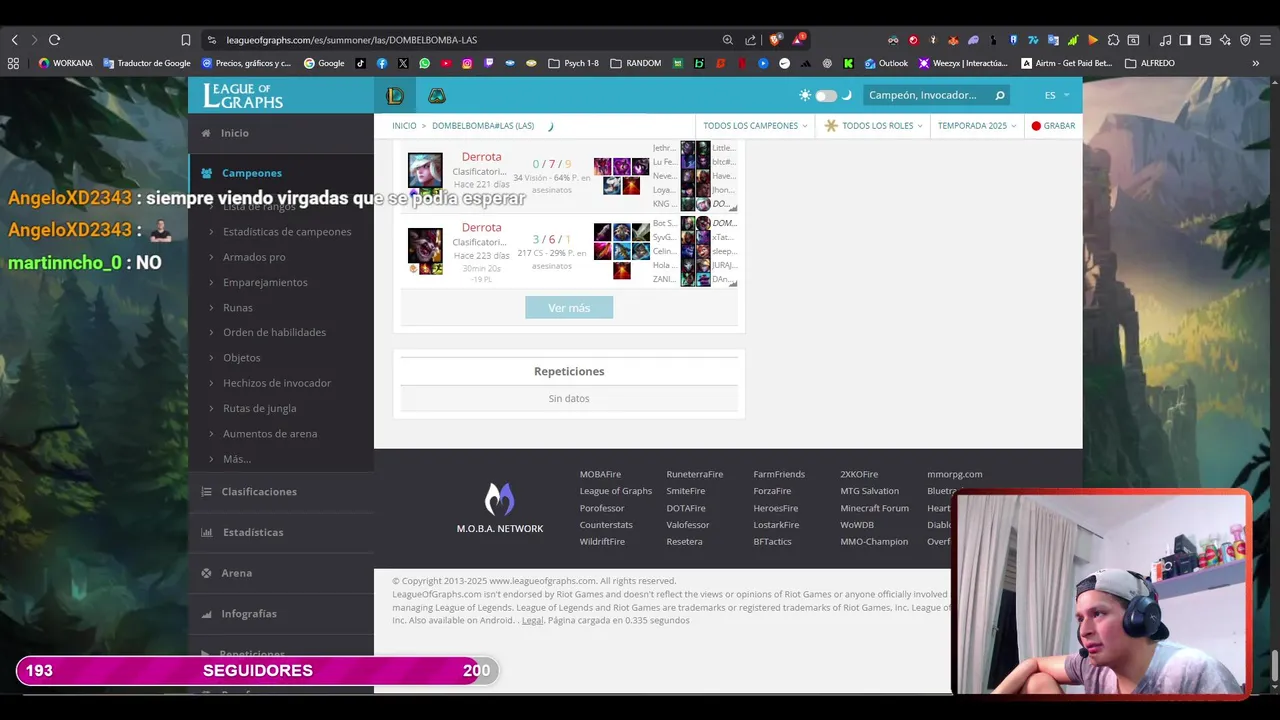Bookmark this page from the address bar
The image size is (1280, 720).
coord(186,40)
